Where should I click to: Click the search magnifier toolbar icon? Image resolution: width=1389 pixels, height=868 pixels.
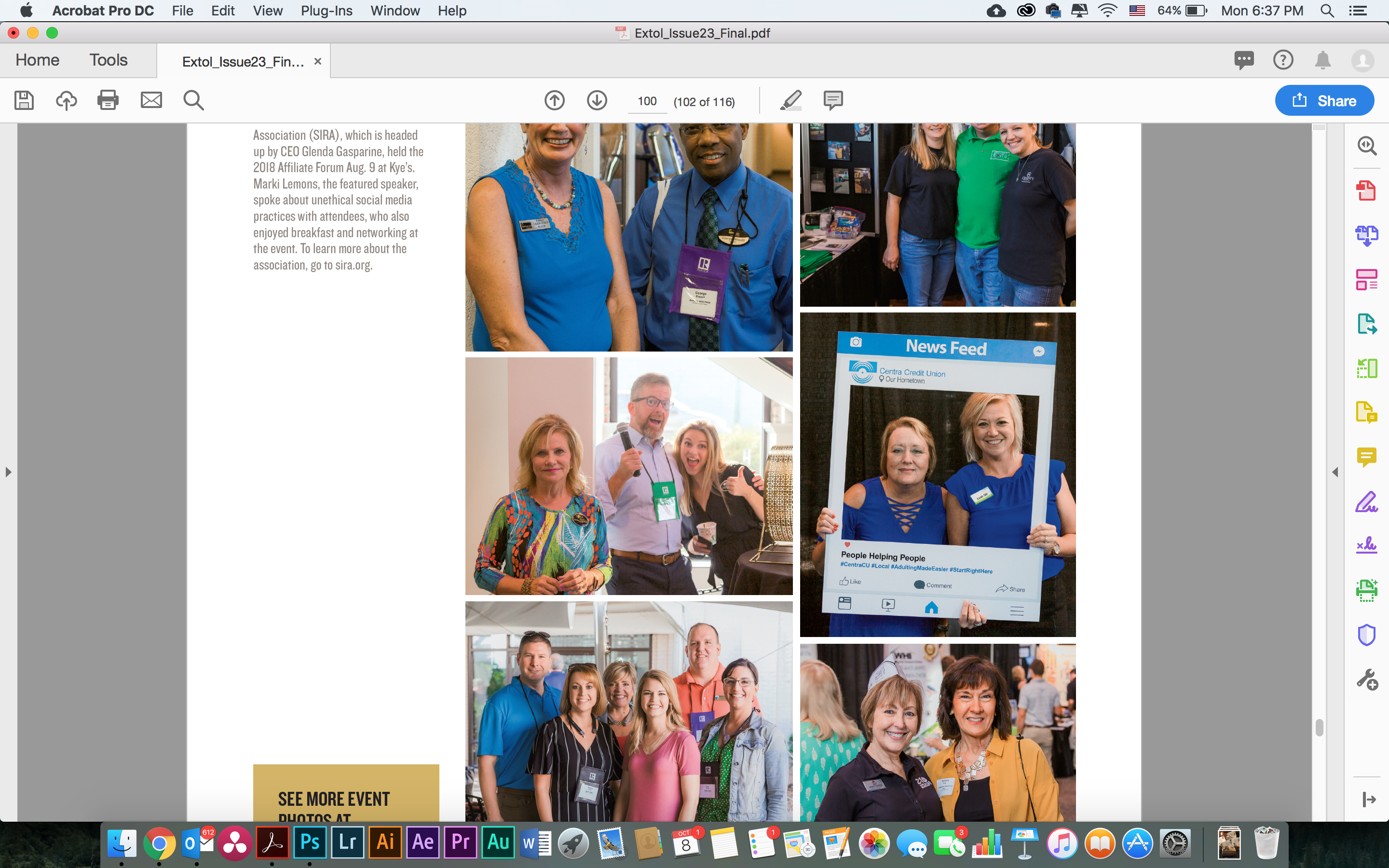point(193,100)
